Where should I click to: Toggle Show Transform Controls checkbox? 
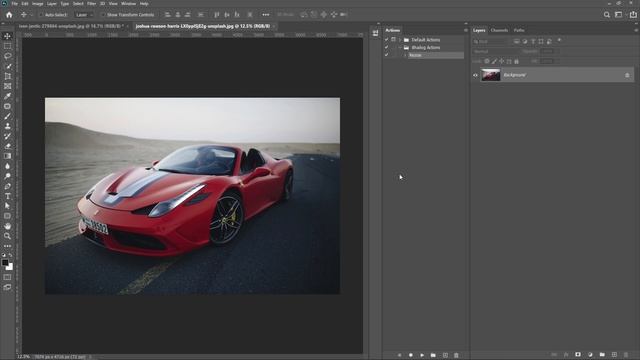click(103, 15)
